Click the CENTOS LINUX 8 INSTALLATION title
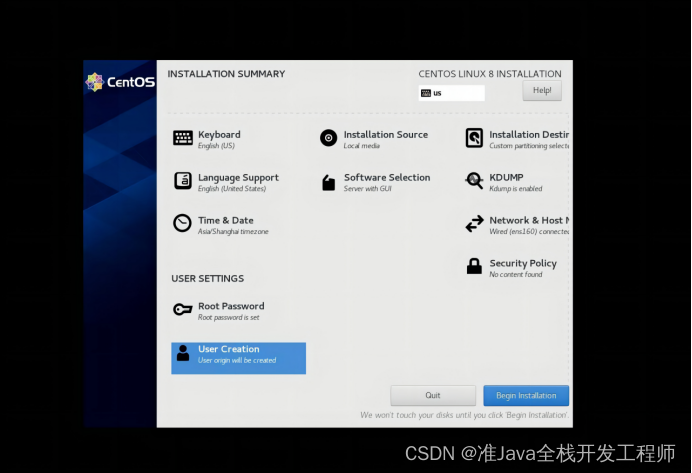Viewport: 692px width, 473px height. (490, 74)
